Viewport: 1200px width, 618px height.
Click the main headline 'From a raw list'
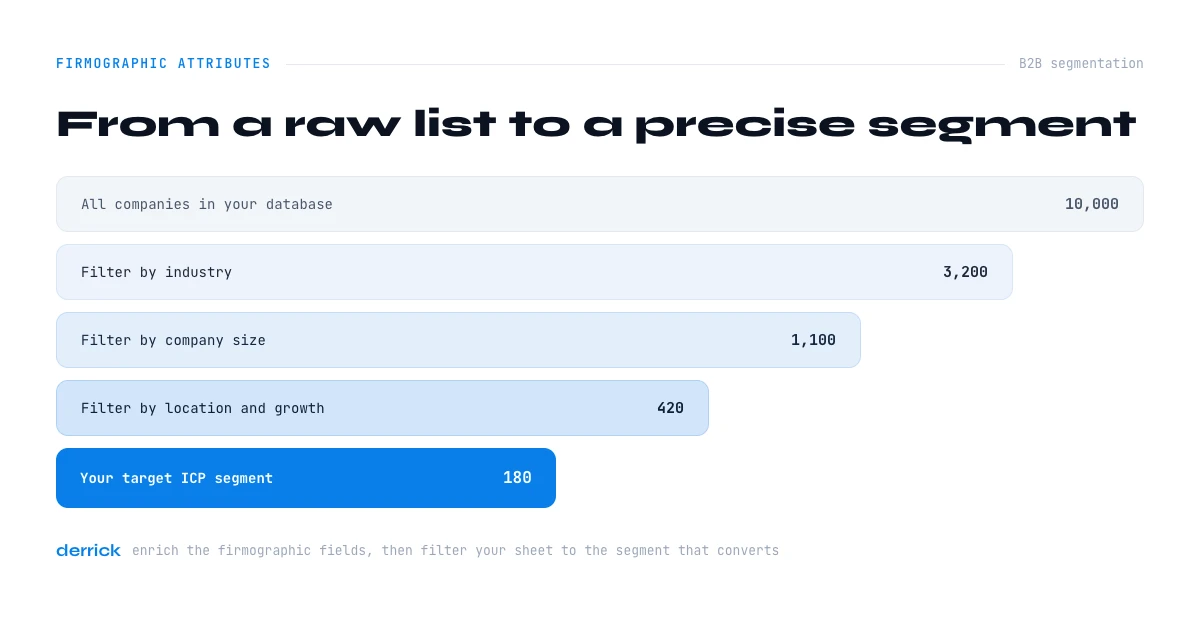coord(276,124)
